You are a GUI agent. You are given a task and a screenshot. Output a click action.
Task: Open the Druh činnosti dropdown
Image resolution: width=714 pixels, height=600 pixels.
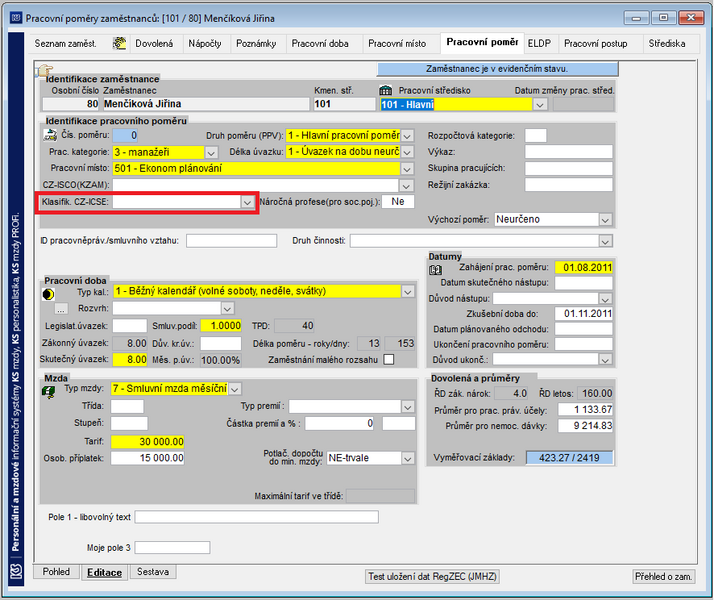point(605,241)
